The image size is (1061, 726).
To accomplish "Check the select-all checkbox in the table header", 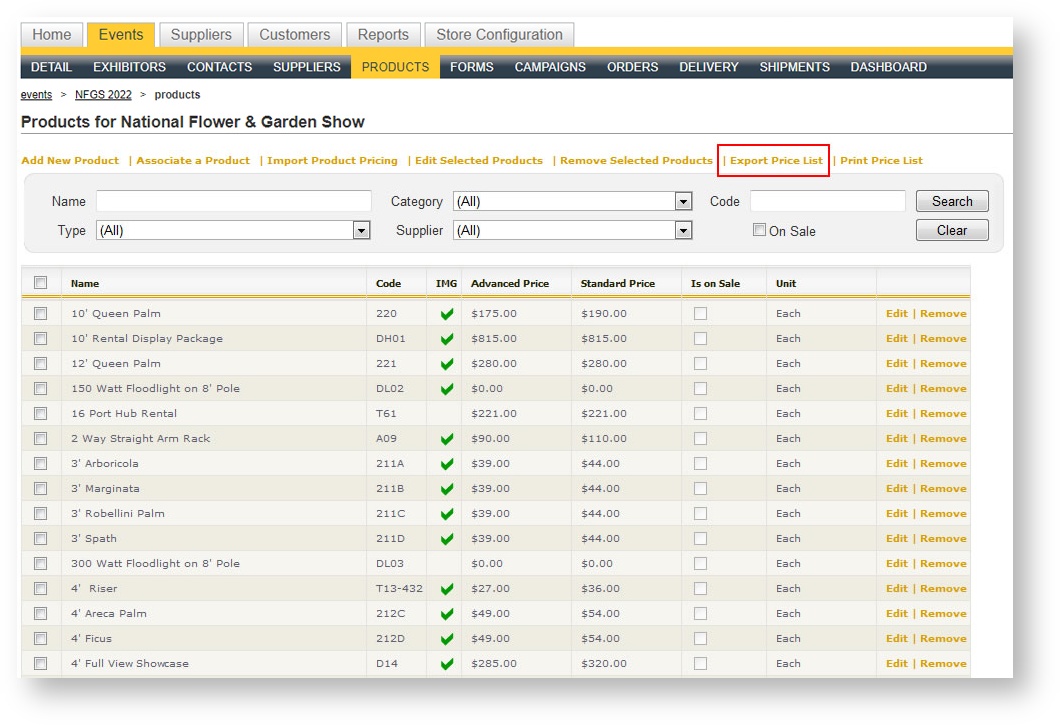I will tap(39, 281).
